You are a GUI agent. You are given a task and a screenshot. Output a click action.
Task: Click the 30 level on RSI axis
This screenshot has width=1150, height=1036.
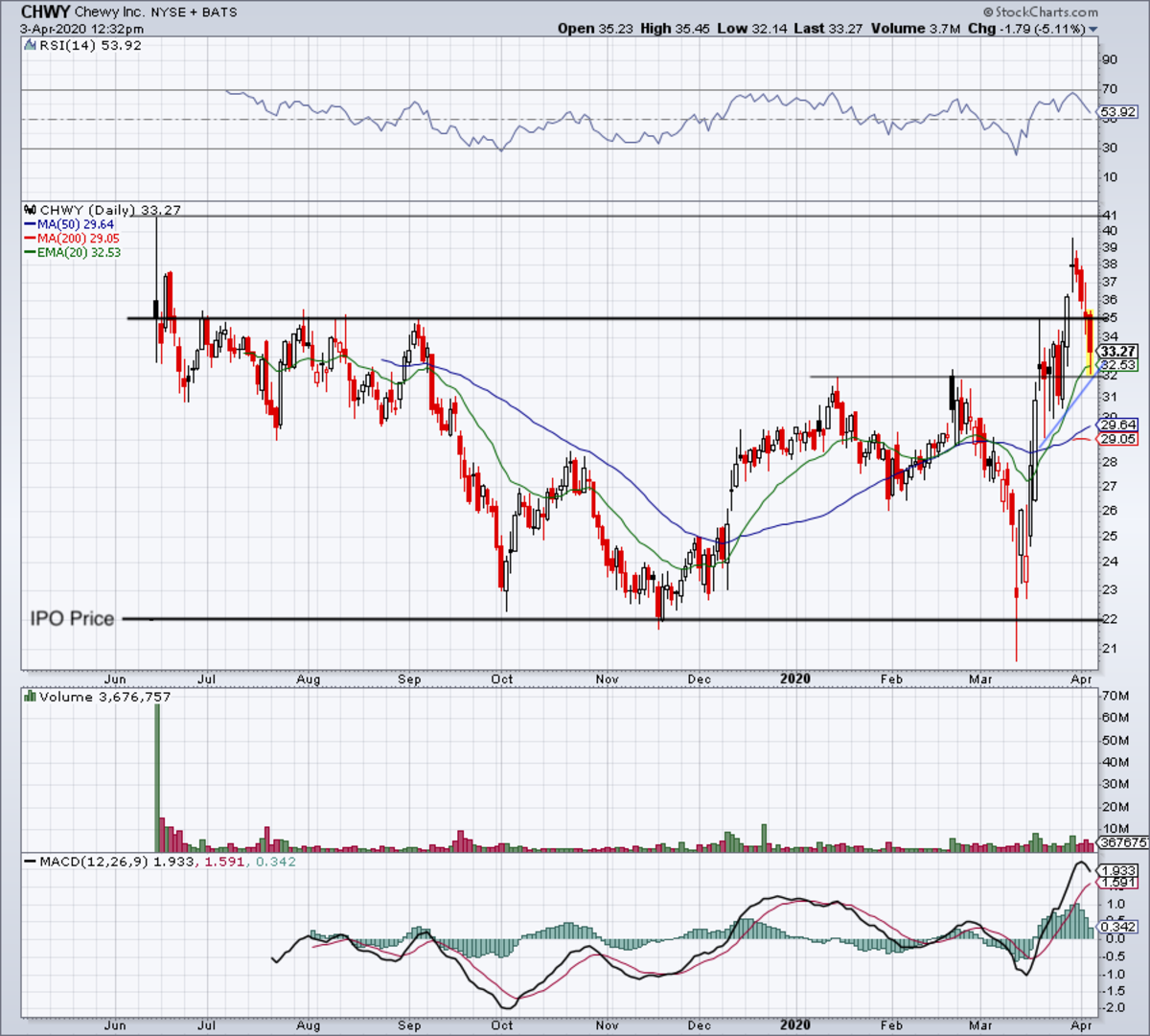1109,148
